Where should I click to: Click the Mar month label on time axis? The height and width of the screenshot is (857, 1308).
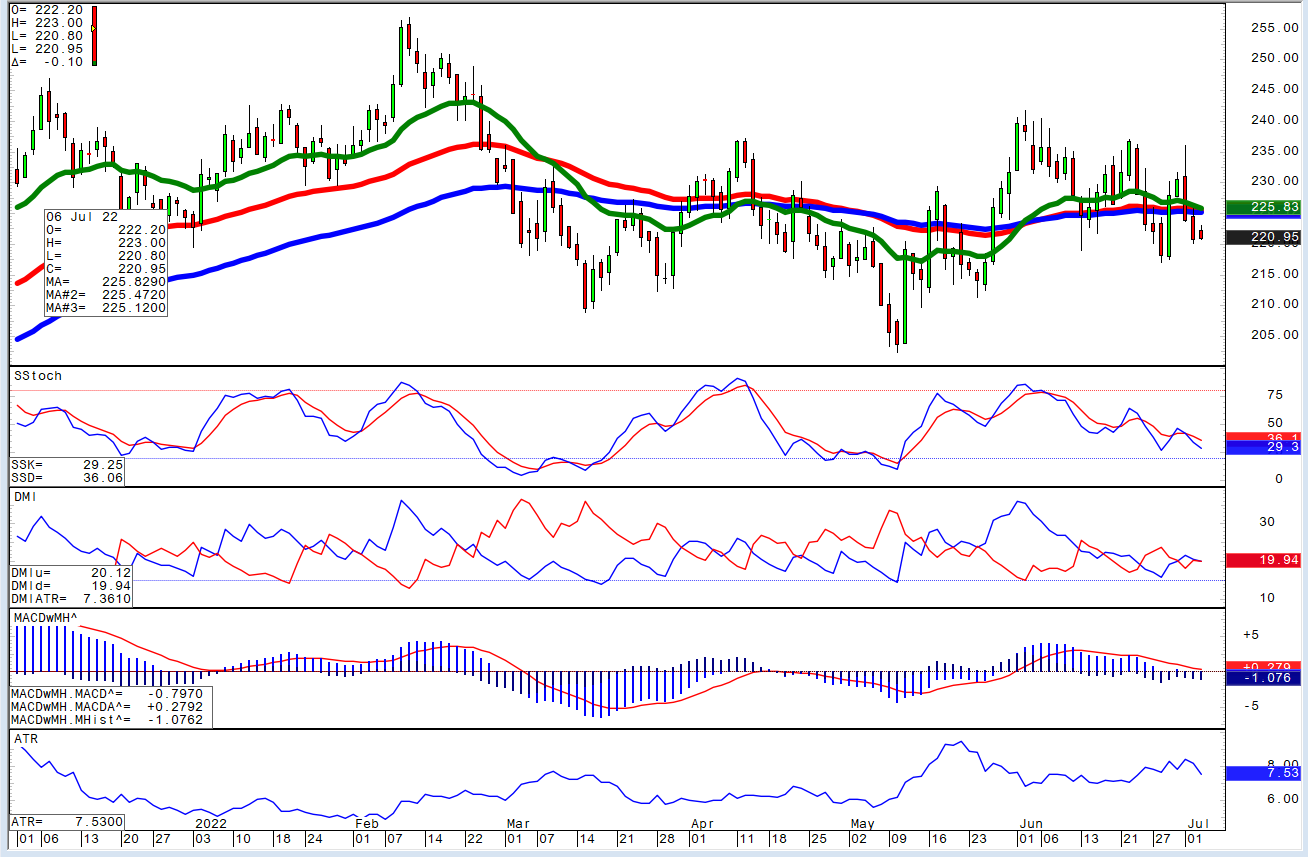[517, 823]
